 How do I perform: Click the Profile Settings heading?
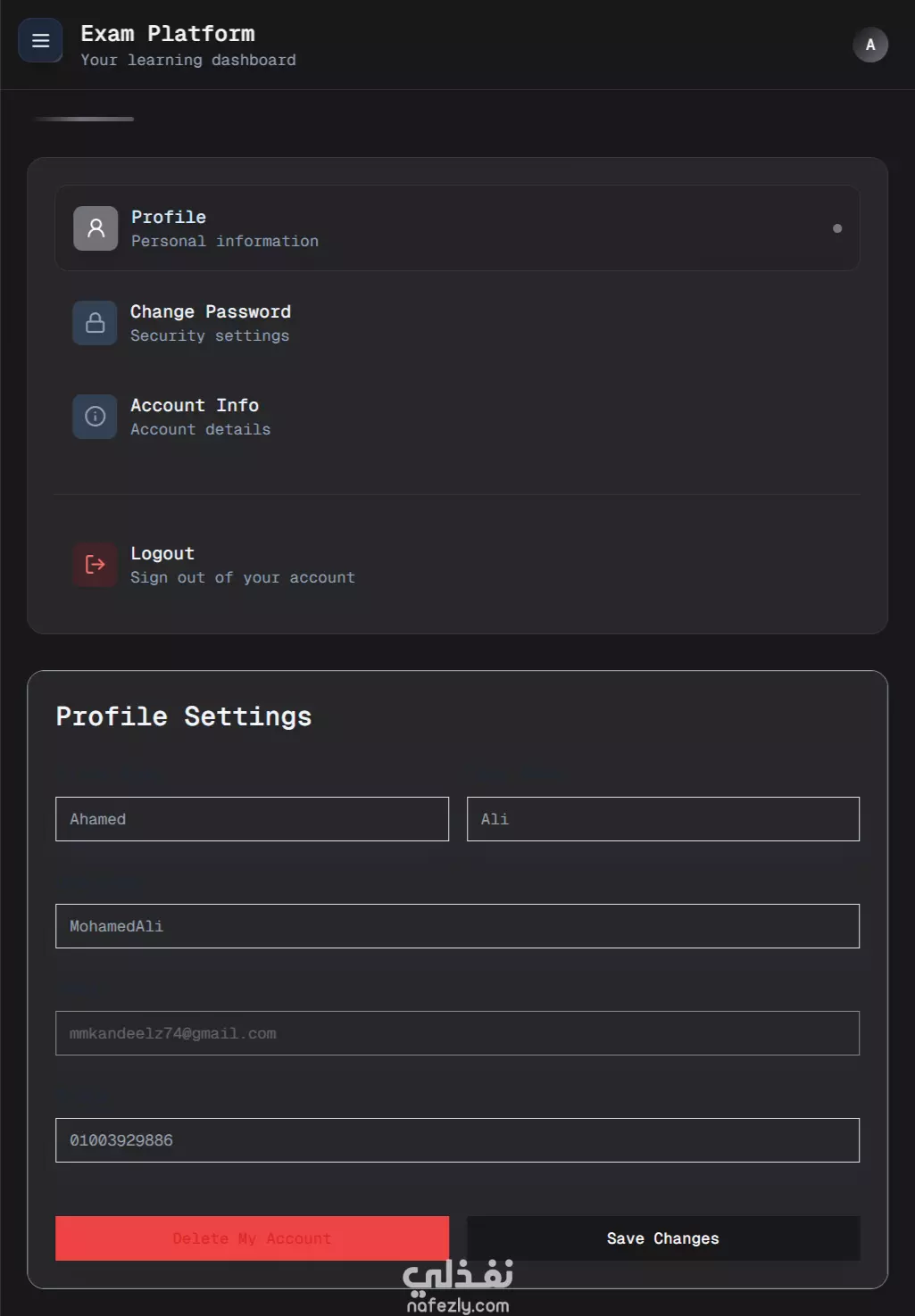pos(184,716)
